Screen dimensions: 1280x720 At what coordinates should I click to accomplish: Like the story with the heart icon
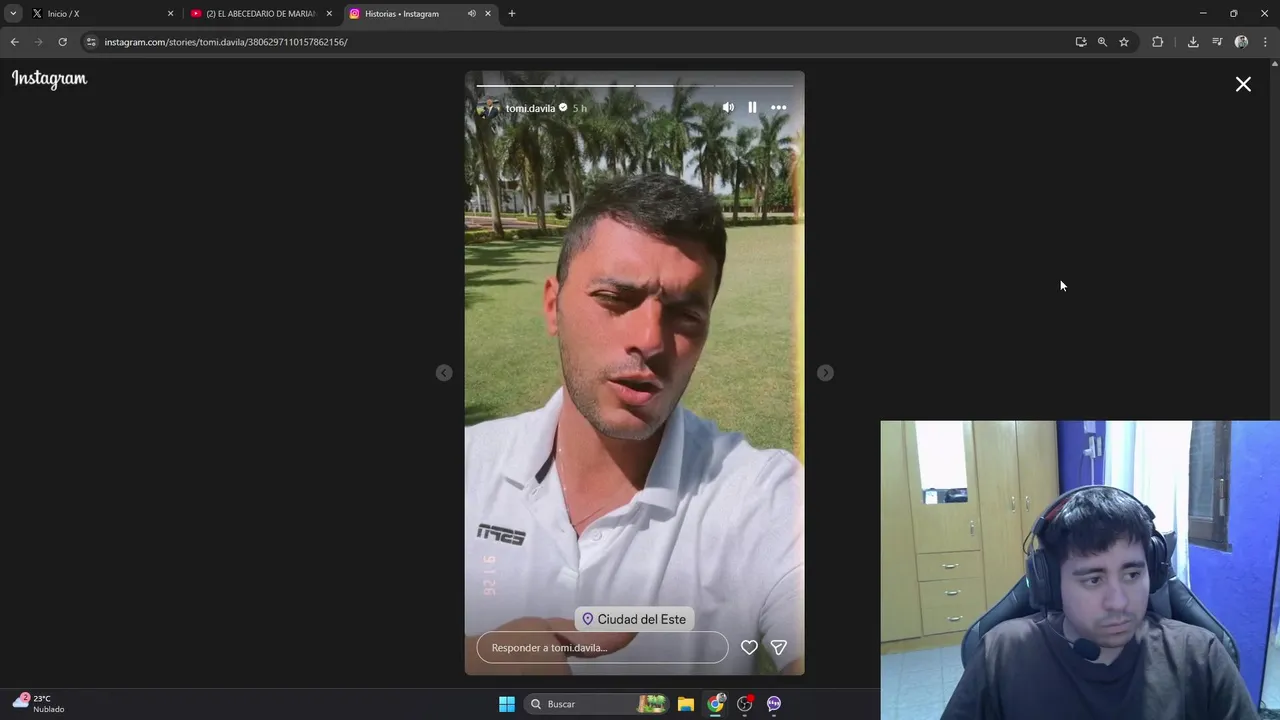(749, 647)
